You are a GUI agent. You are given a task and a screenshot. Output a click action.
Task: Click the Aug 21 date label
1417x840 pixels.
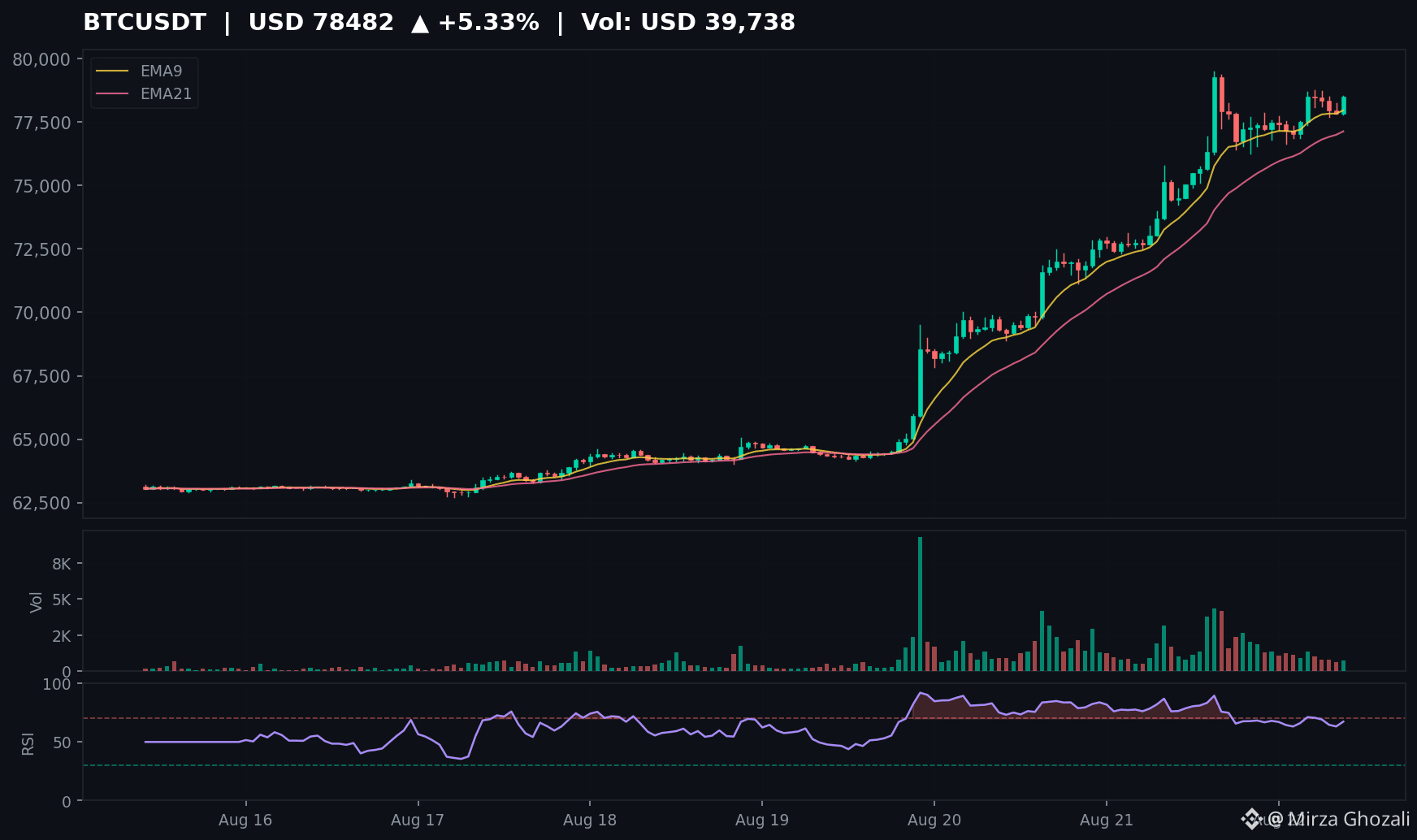tap(1107, 820)
